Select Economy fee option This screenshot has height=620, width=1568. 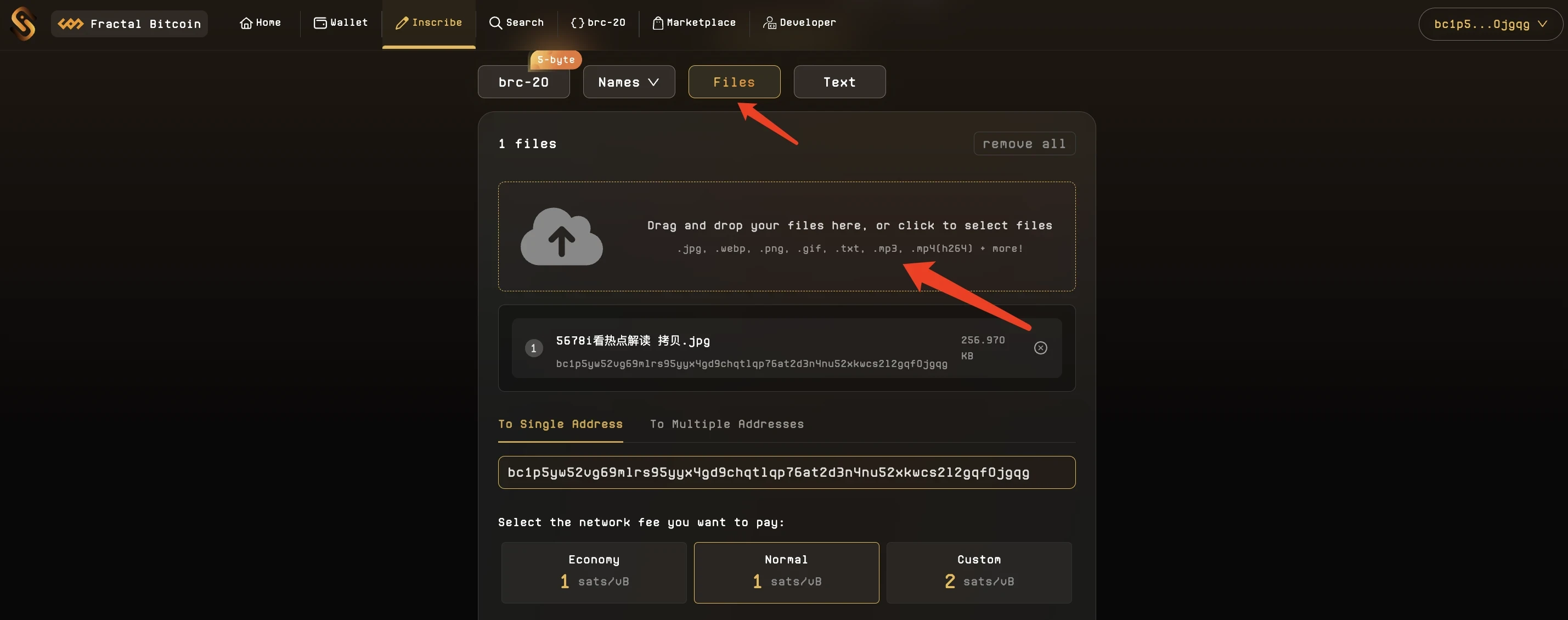[x=594, y=572]
